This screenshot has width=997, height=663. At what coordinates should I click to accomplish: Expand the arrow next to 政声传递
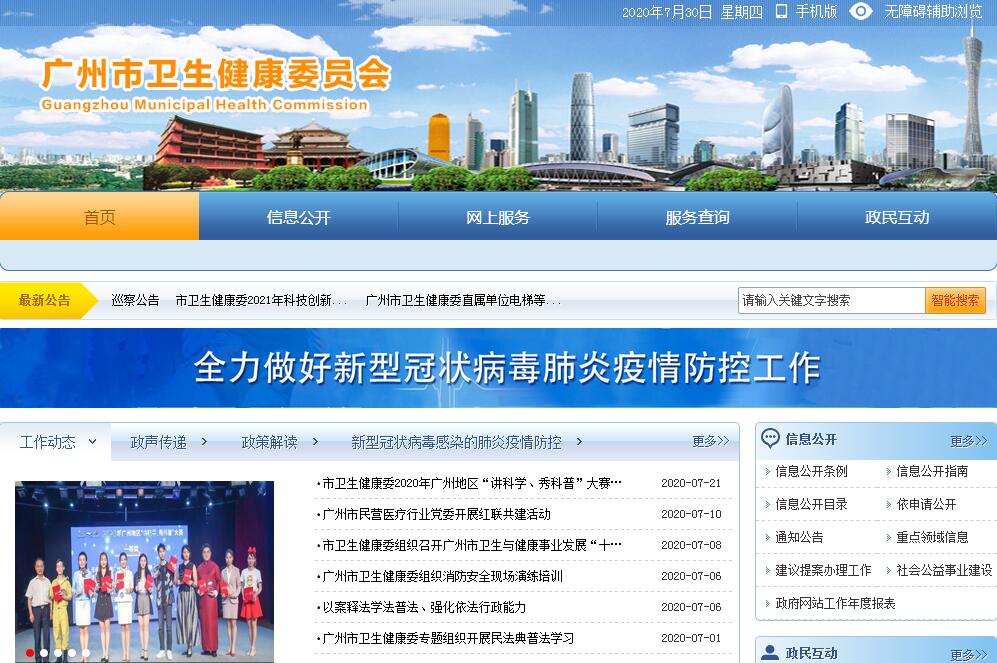(203, 441)
